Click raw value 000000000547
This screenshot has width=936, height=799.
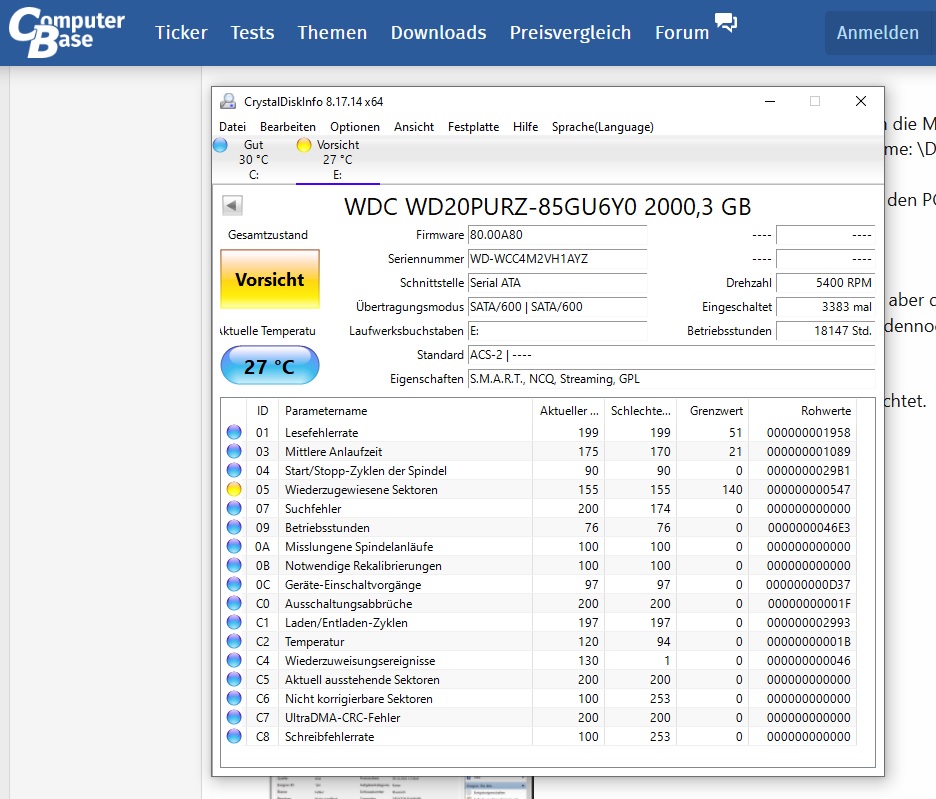coord(809,490)
